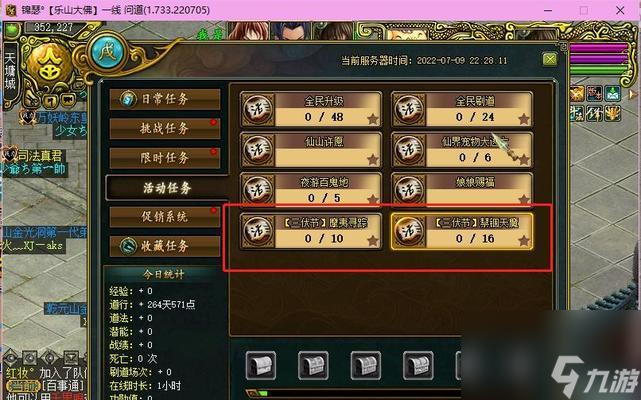The height and width of the screenshot is (400, 641).
Task: Click the 夜游百鬼地 activity icon
Action: (x=258, y=190)
